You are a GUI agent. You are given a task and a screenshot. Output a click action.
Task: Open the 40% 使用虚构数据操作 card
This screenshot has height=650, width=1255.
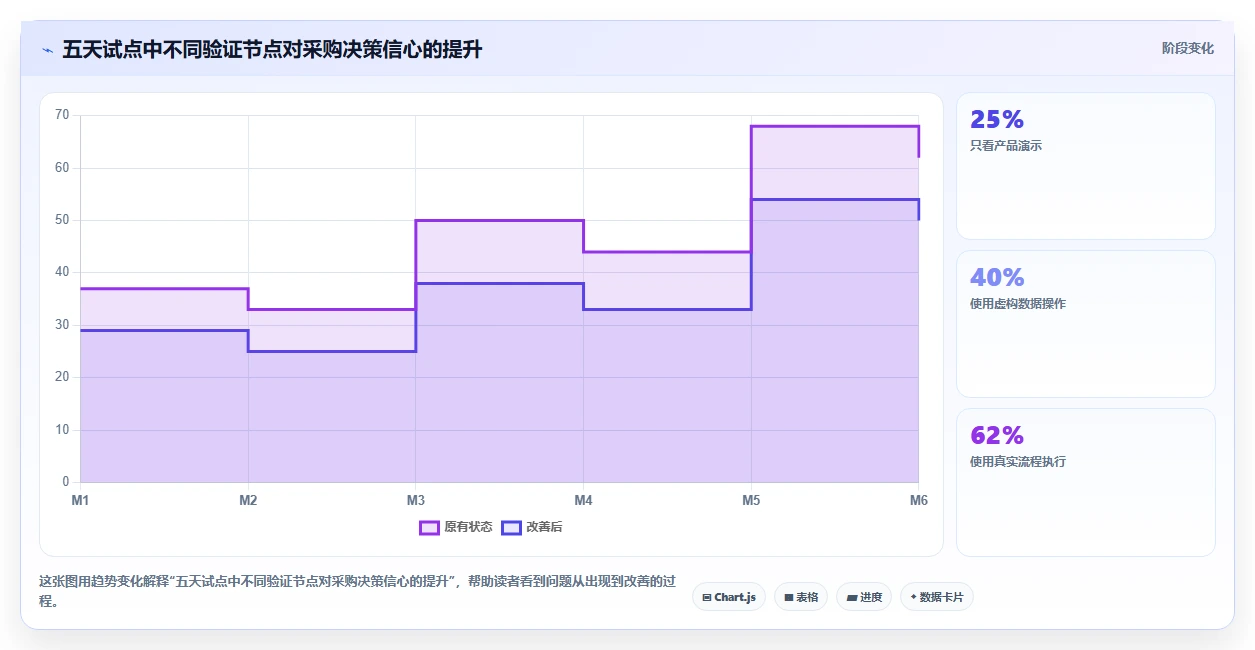tap(1086, 324)
